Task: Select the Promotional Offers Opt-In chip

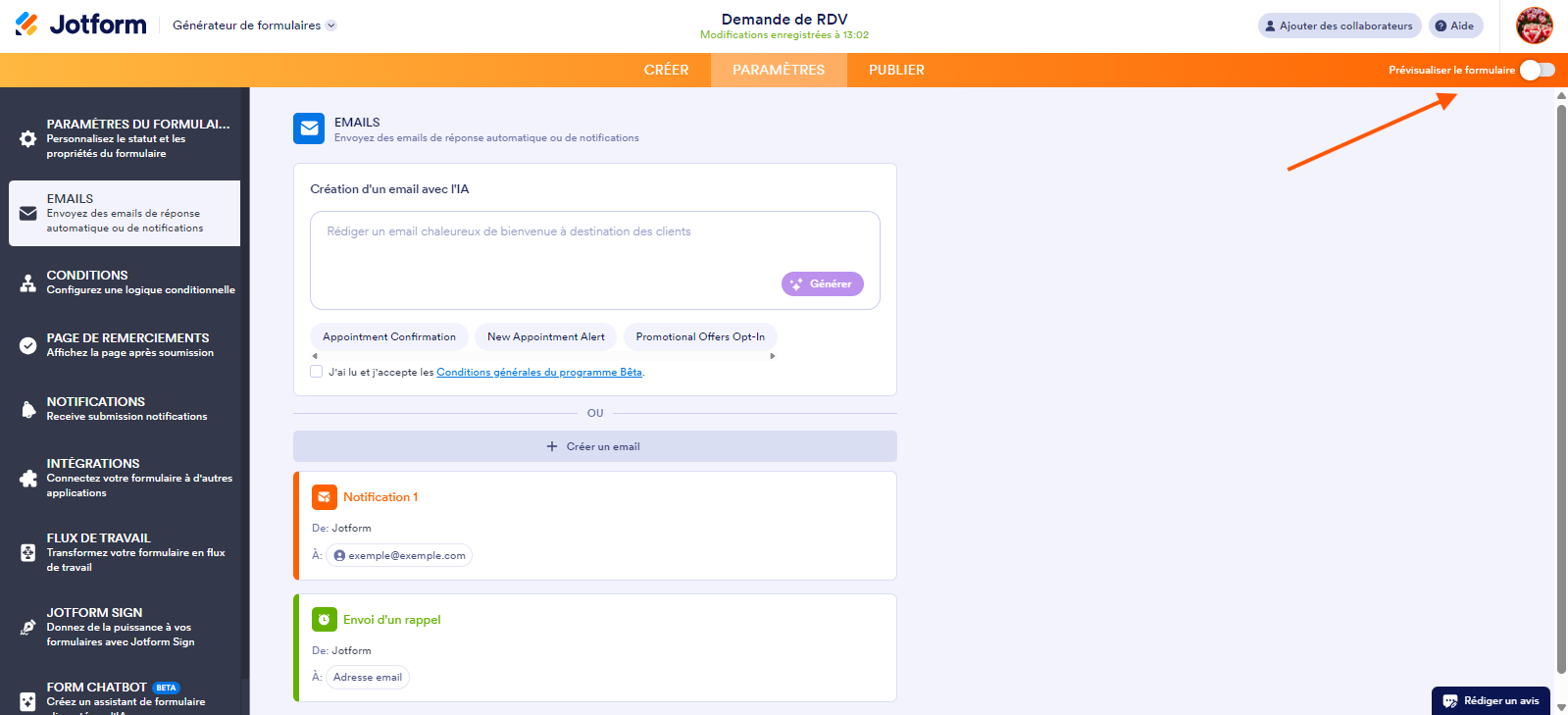Action: click(700, 336)
